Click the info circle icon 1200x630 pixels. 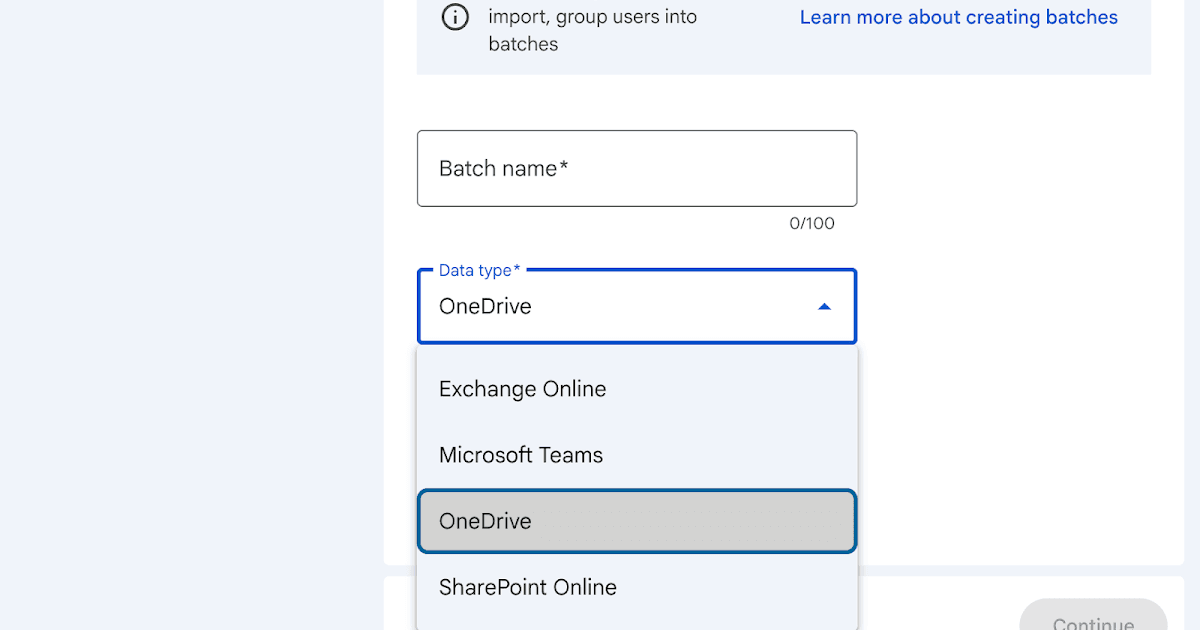455,18
